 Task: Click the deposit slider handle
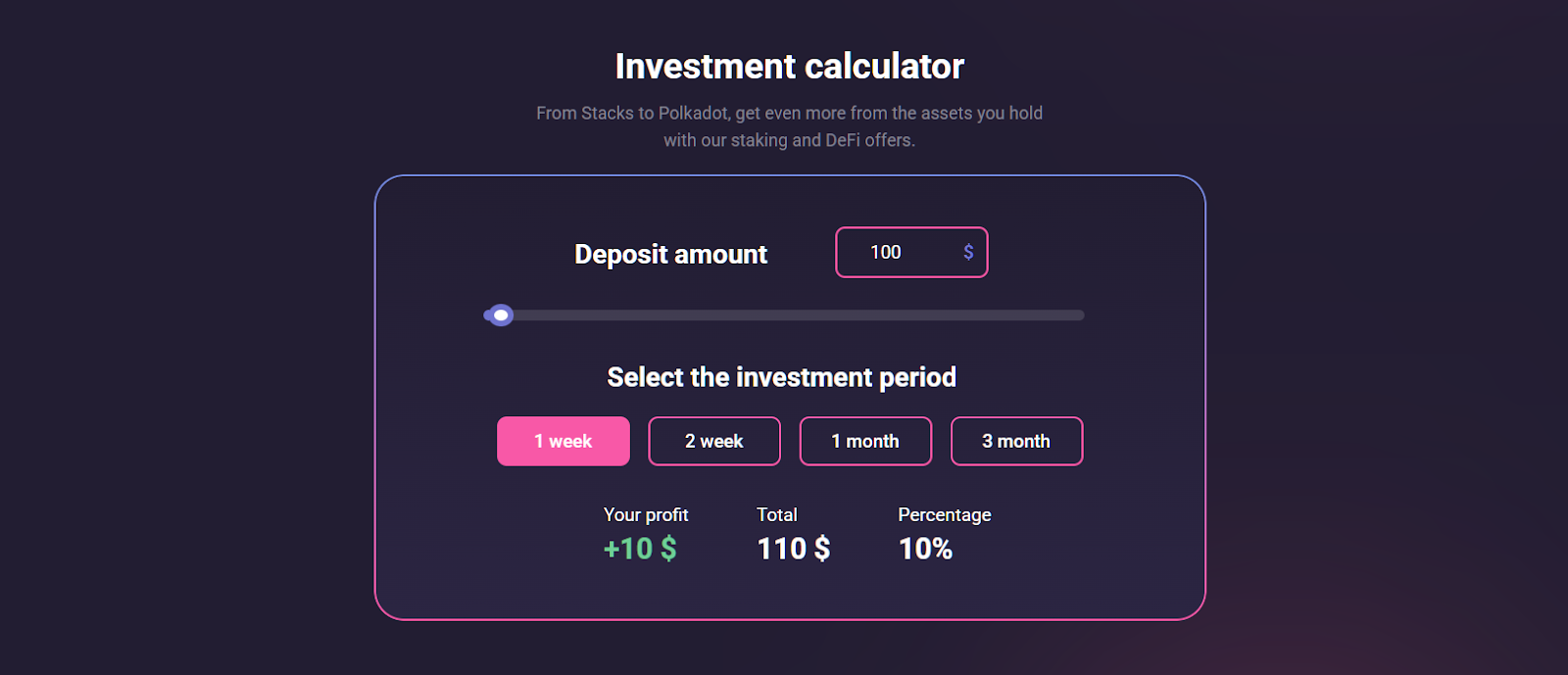pyautogui.click(x=501, y=315)
